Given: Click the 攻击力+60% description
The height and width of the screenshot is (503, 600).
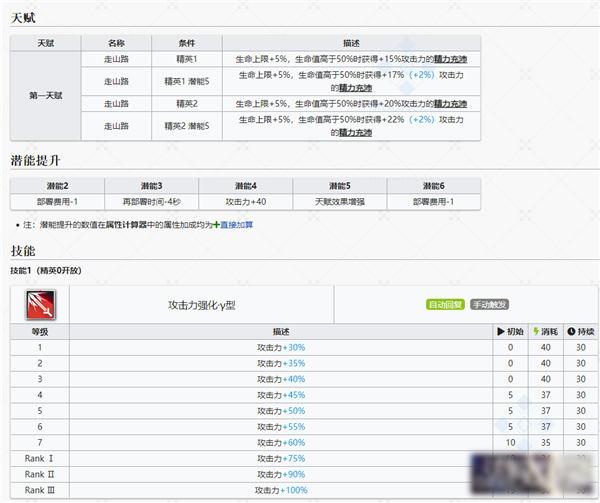Looking at the screenshot, I should point(281,443).
